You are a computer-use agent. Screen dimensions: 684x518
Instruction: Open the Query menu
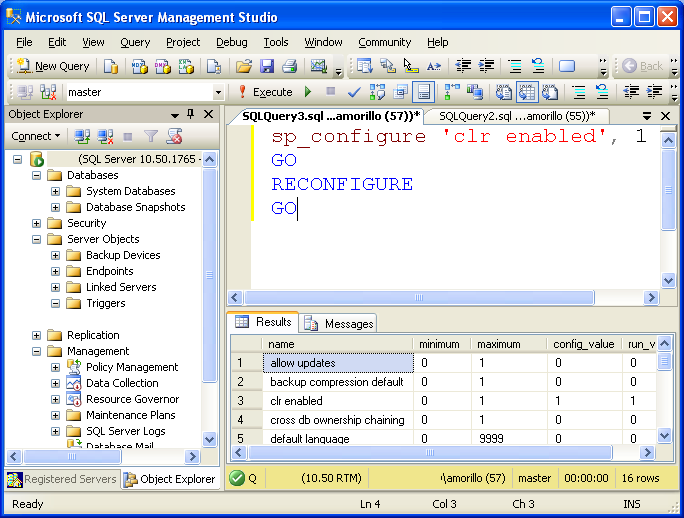click(x=135, y=42)
